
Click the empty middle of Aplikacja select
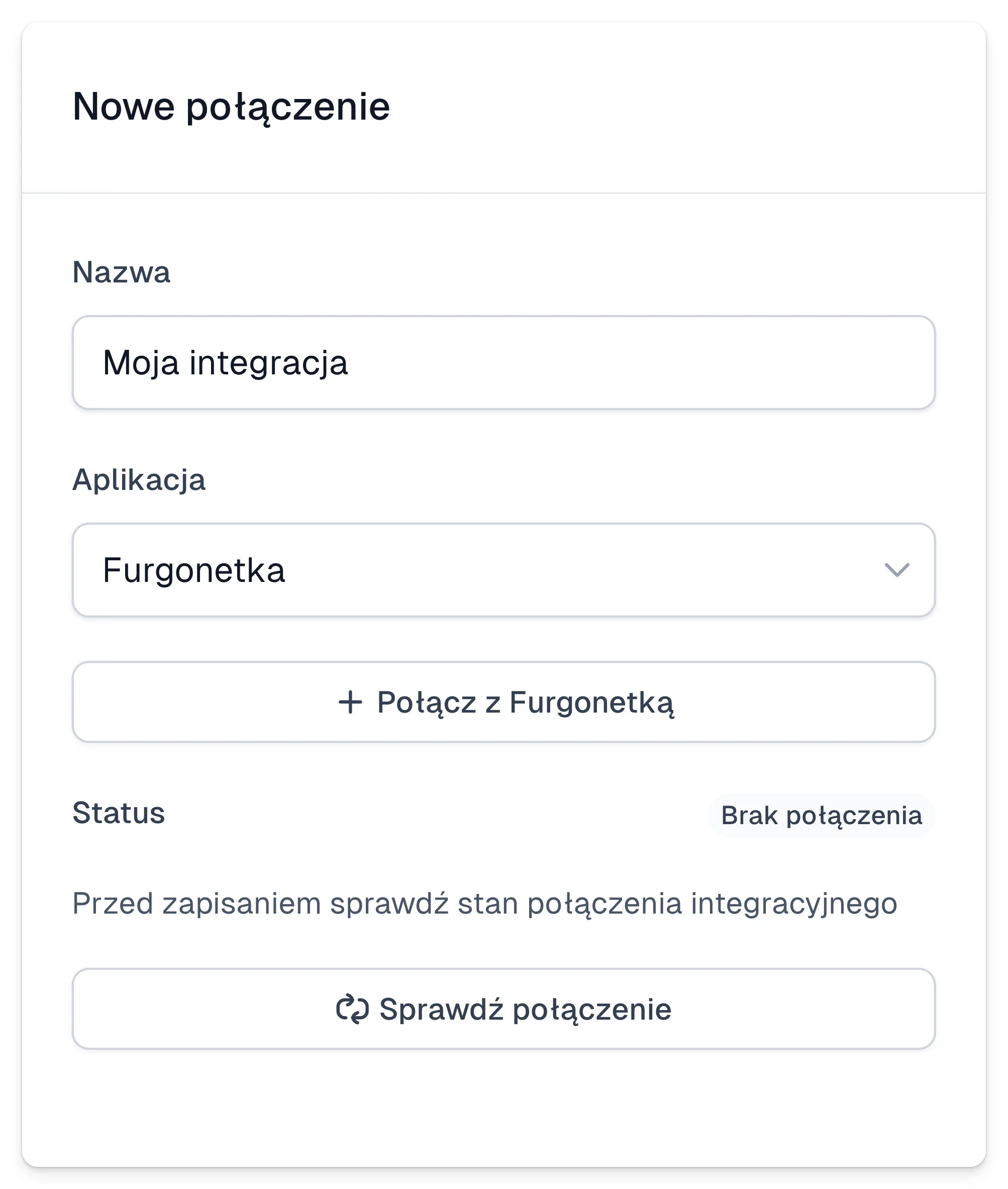click(571, 570)
